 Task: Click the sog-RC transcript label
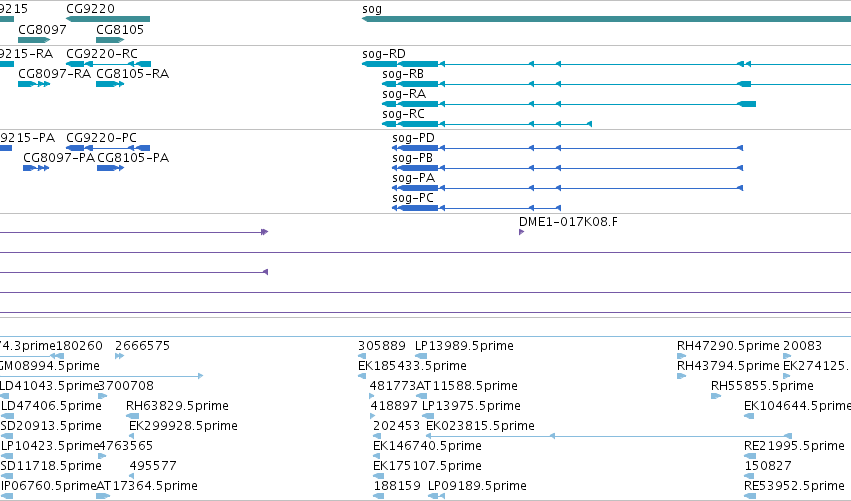click(x=403, y=114)
